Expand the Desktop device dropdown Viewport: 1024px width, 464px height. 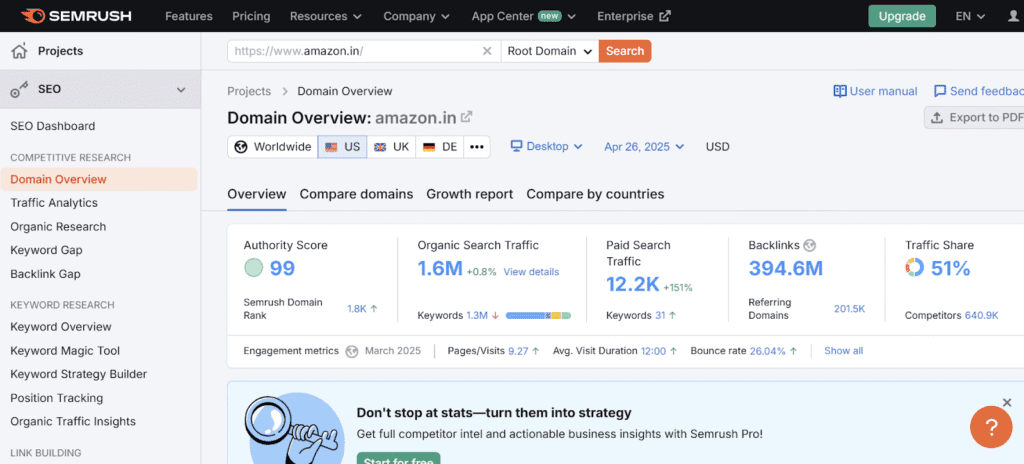tap(546, 146)
